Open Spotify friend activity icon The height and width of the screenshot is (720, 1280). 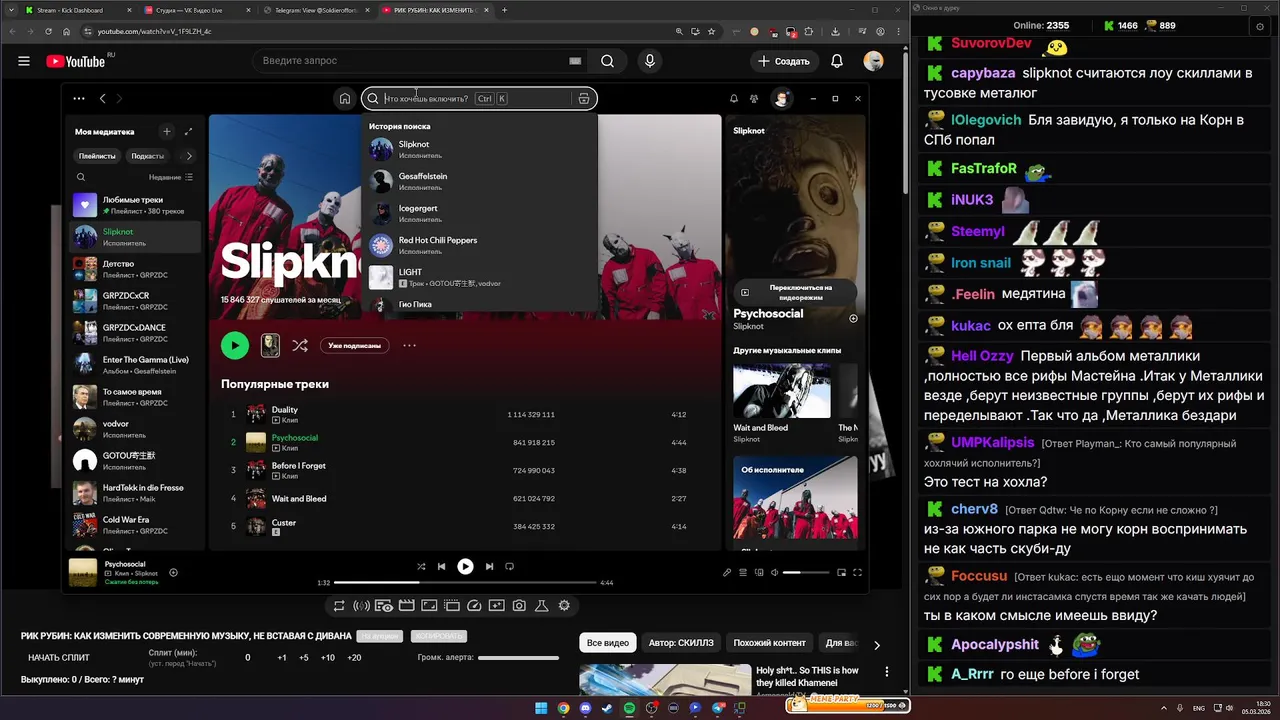(x=752, y=99)
